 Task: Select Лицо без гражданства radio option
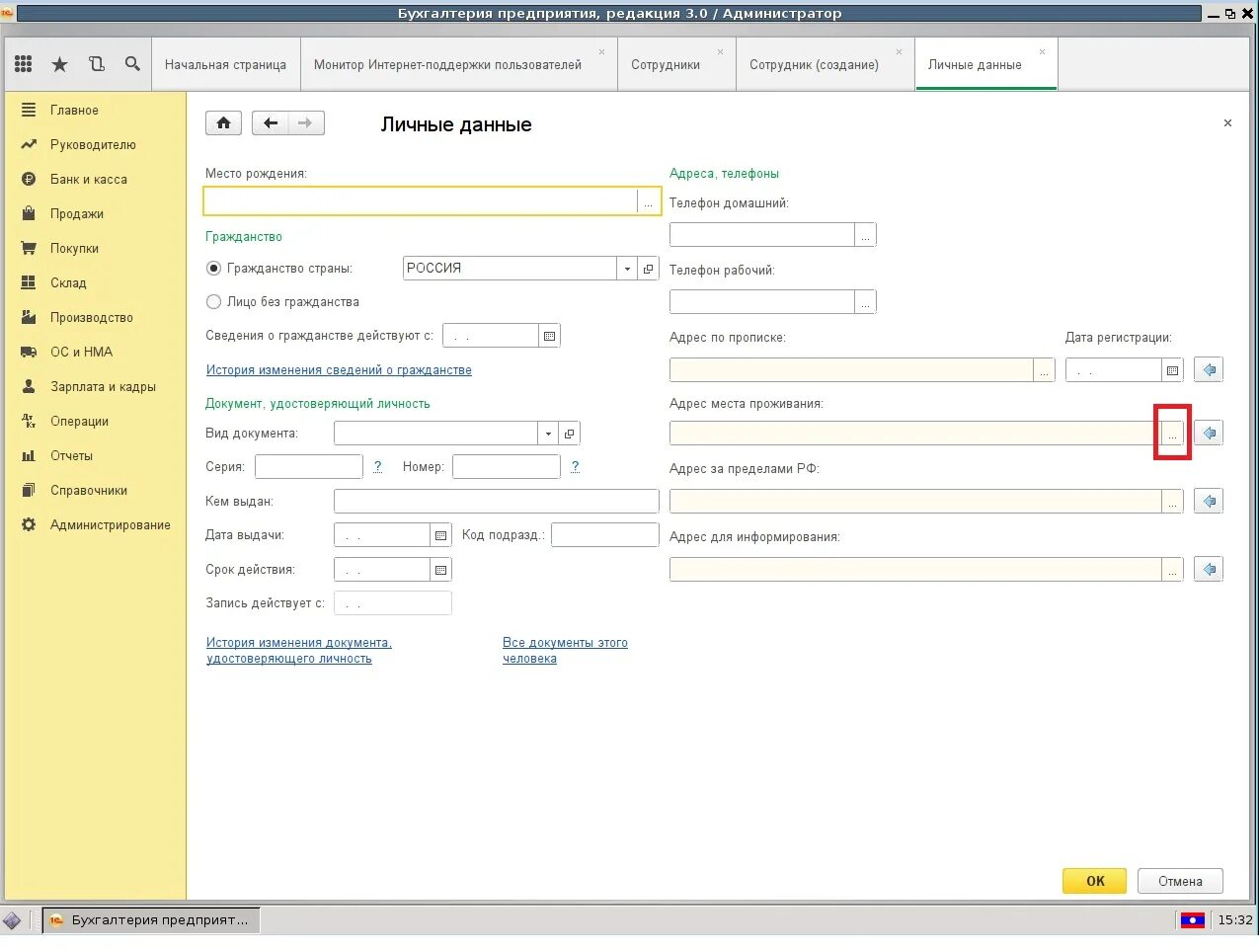click(213, 302)
